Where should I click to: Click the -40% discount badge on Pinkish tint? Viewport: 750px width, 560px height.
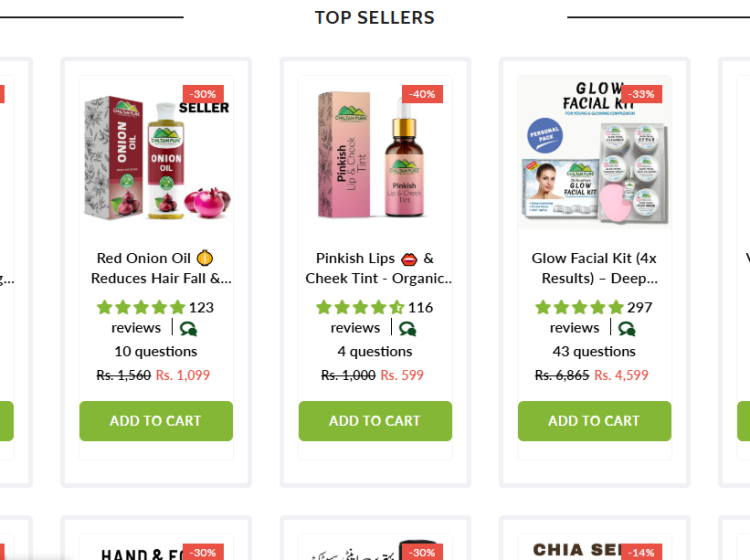tap(422, 94)
